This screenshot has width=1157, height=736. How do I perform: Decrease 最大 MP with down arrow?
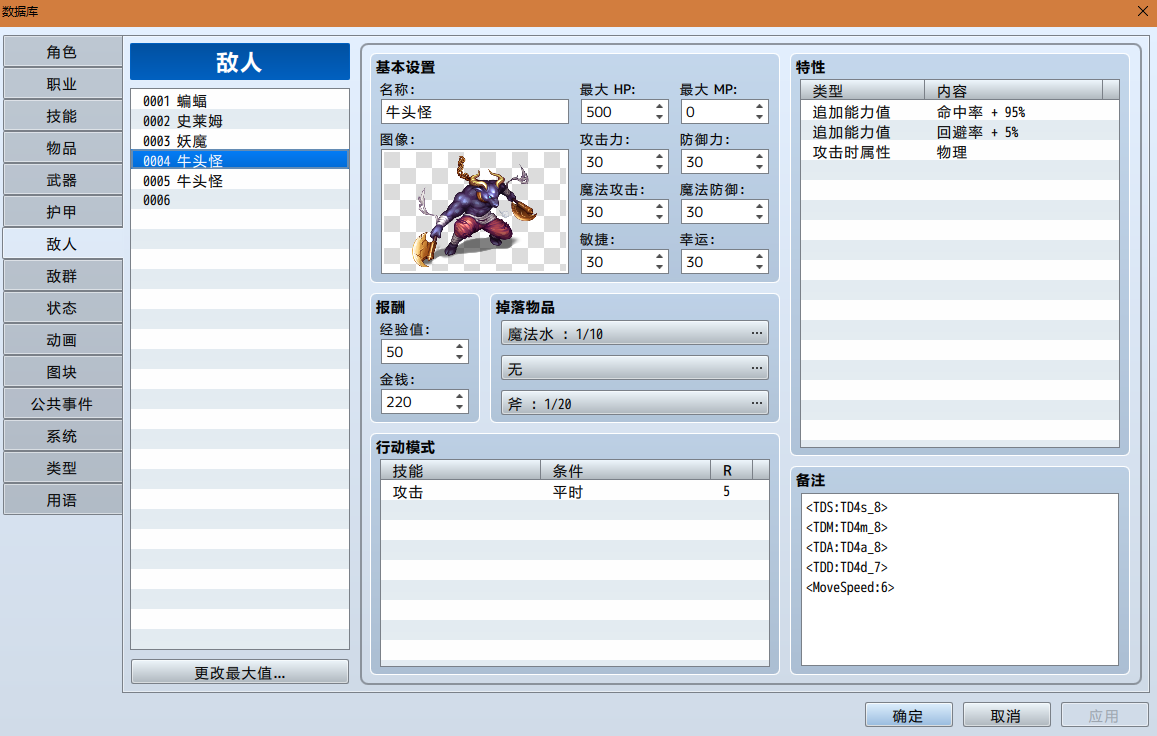[759, 117]
